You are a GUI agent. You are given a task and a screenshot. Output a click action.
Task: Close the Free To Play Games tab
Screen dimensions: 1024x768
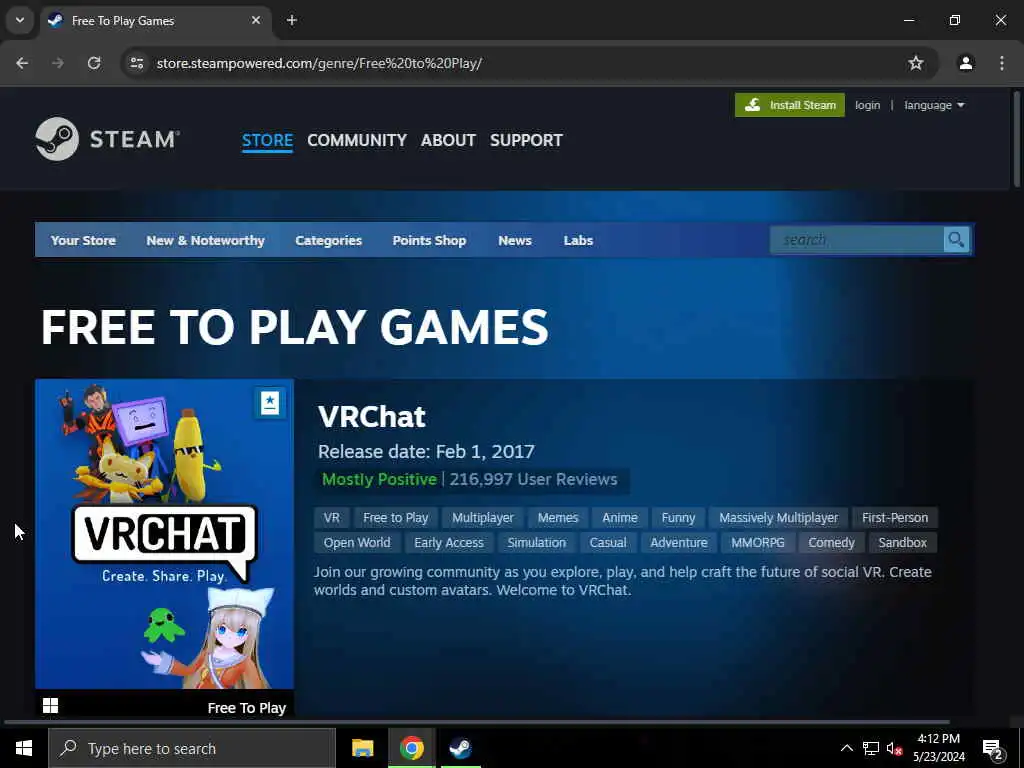tap(256, 20)
